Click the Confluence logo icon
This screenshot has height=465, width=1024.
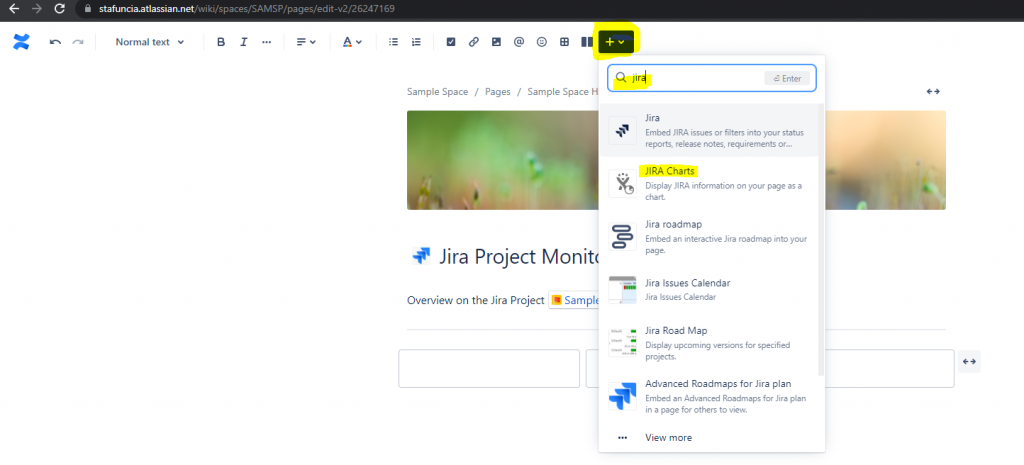(22, 42)
